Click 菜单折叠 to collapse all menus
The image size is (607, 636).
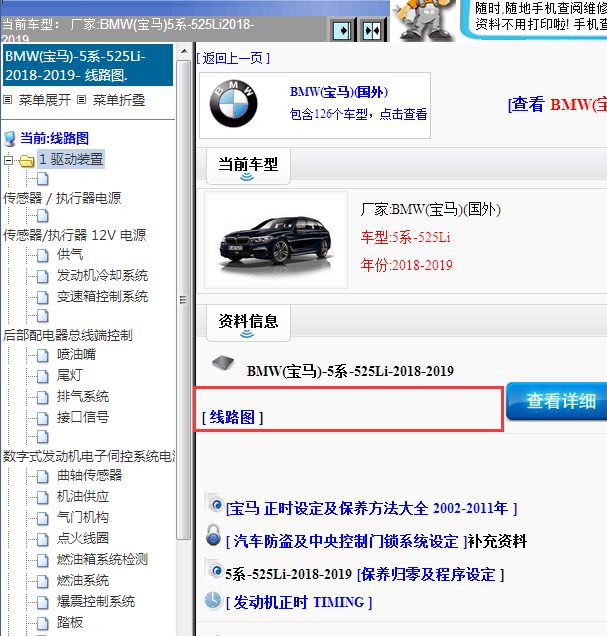[x=119, y=100]
